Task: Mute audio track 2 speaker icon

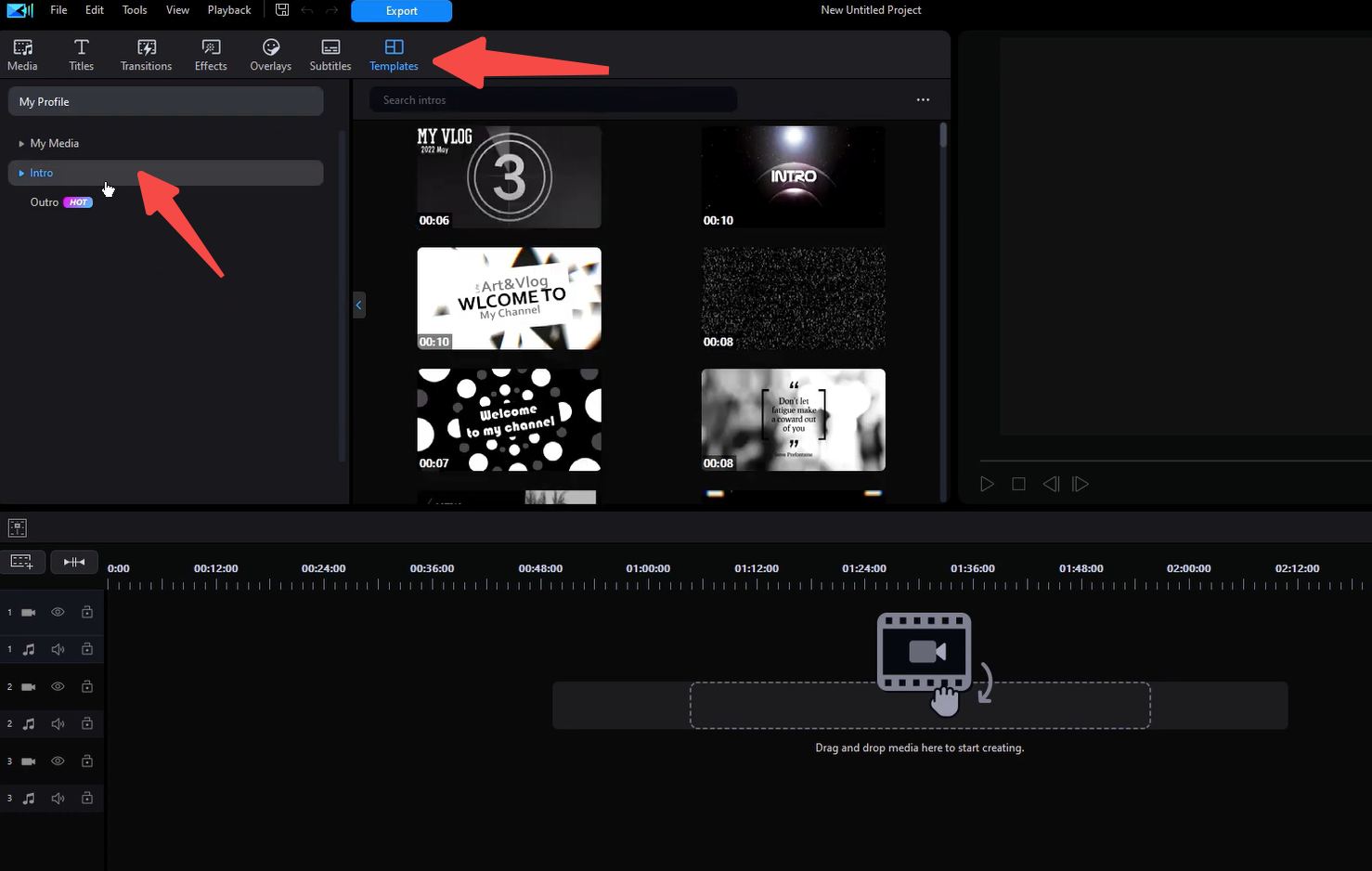Action: click(x=57, y=723)
